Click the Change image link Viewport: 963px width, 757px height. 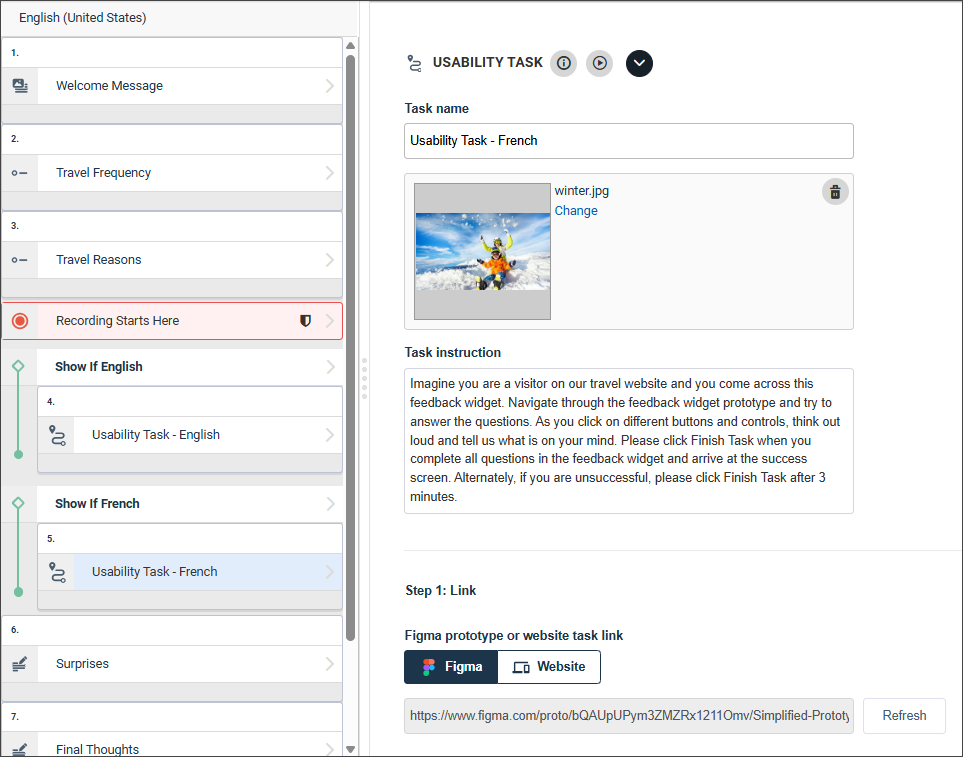(576, 211)
